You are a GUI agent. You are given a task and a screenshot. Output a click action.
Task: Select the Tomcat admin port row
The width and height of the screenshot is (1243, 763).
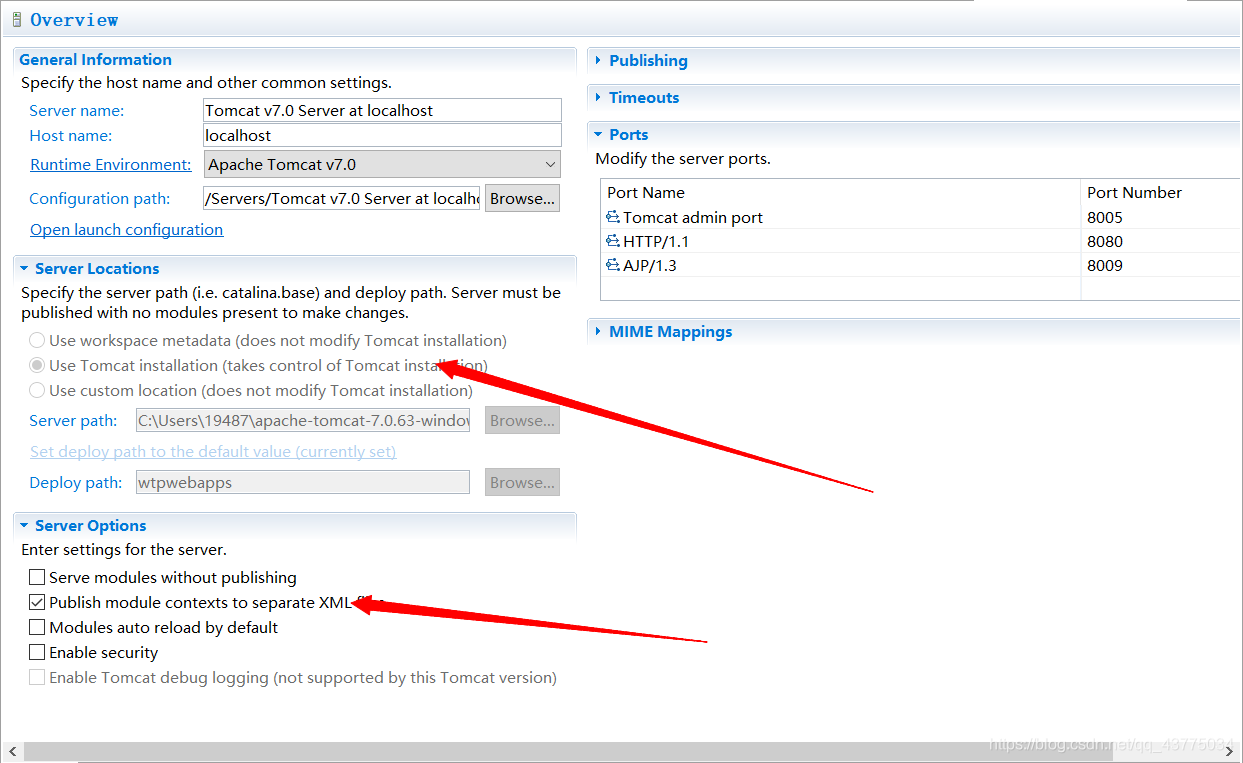point(920,217)
